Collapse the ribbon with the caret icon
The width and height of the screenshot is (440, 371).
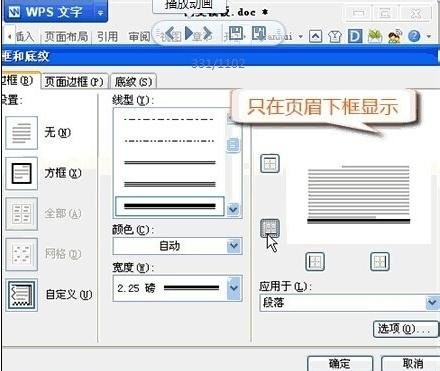pos(315,36)
